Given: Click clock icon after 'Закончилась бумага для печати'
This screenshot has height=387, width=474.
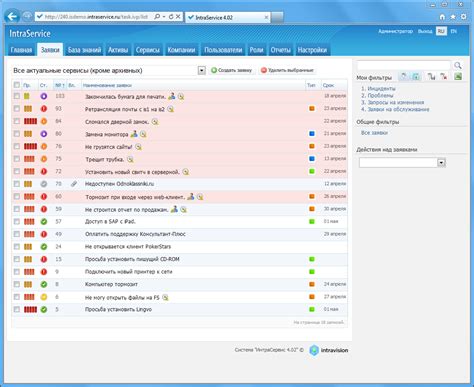Looking at the screenshot, I should [181, 97].
